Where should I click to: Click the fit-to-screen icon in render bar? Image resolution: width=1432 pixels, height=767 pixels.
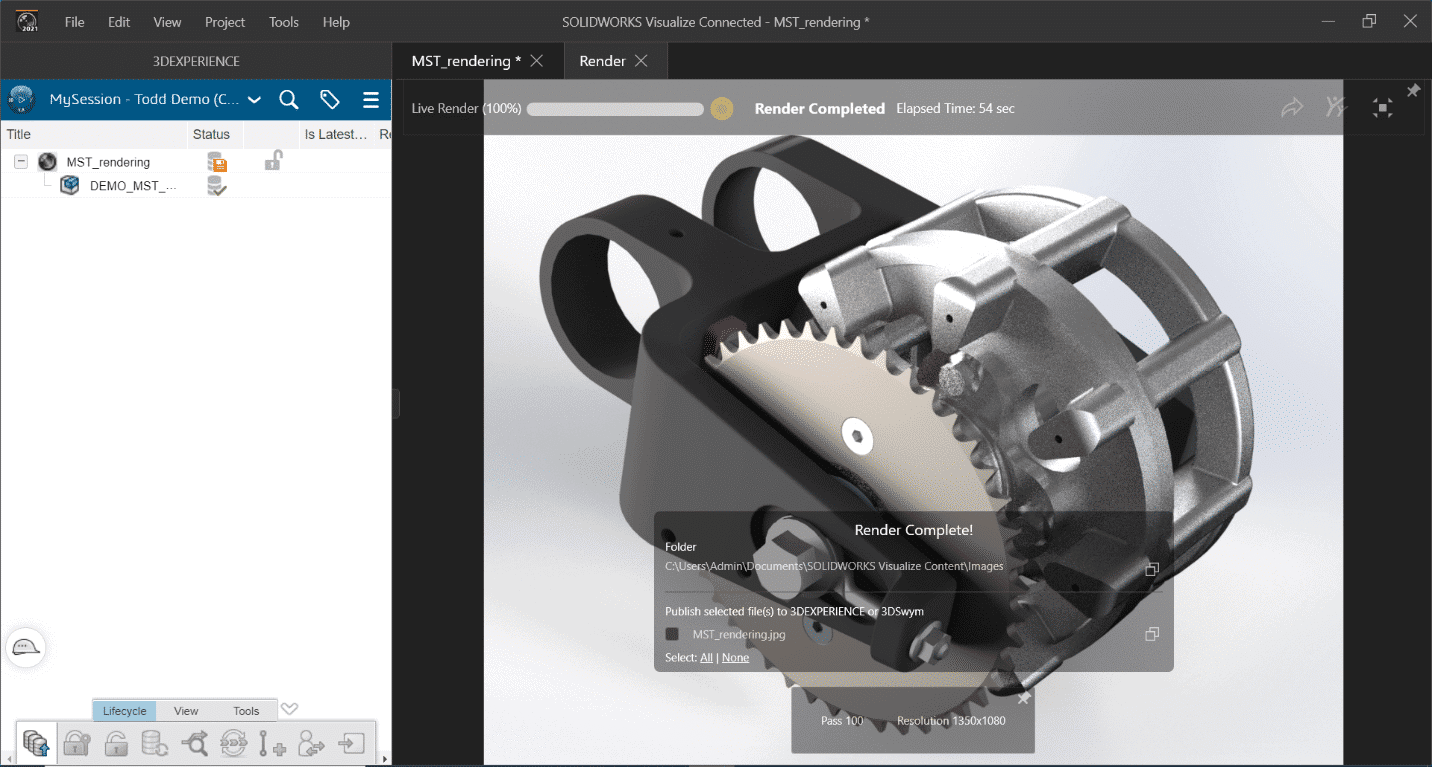pyautogui.click(x=1383, y=108)
